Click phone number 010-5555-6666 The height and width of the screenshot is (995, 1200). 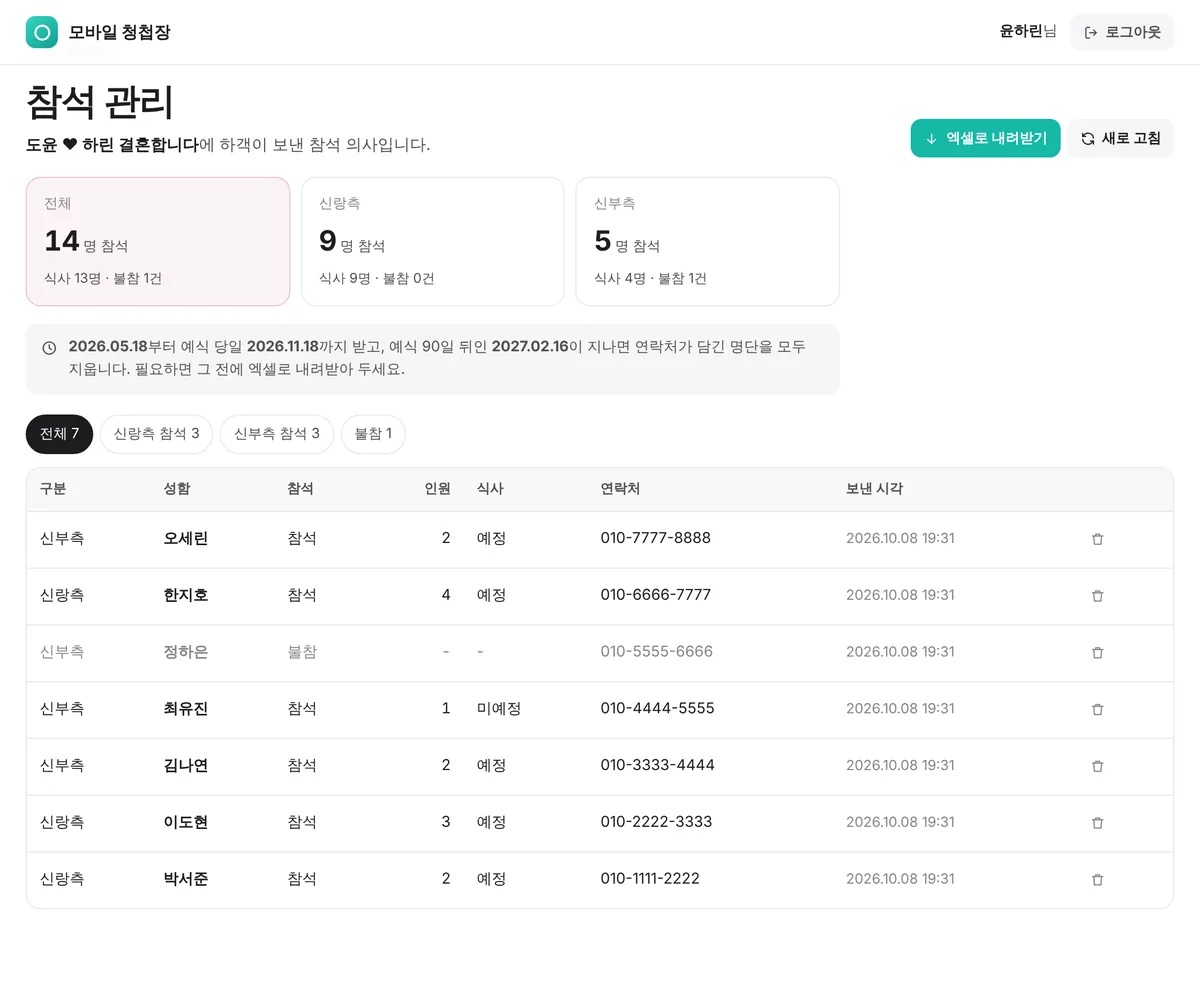657,652
